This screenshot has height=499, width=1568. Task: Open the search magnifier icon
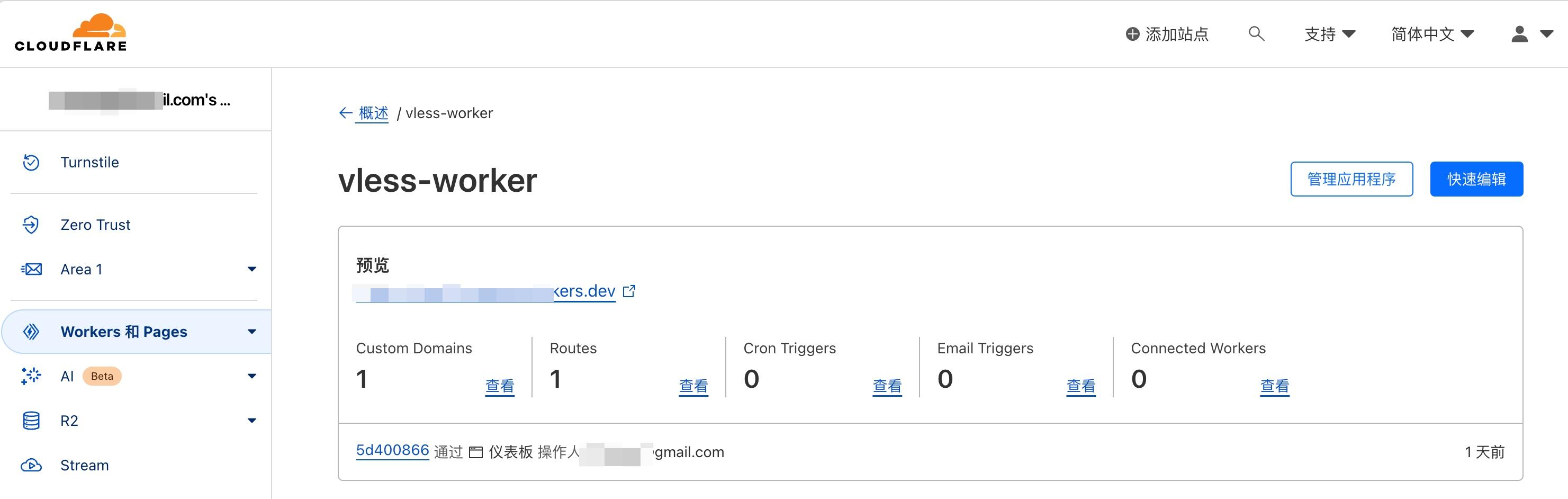[x=1256, y=34]
